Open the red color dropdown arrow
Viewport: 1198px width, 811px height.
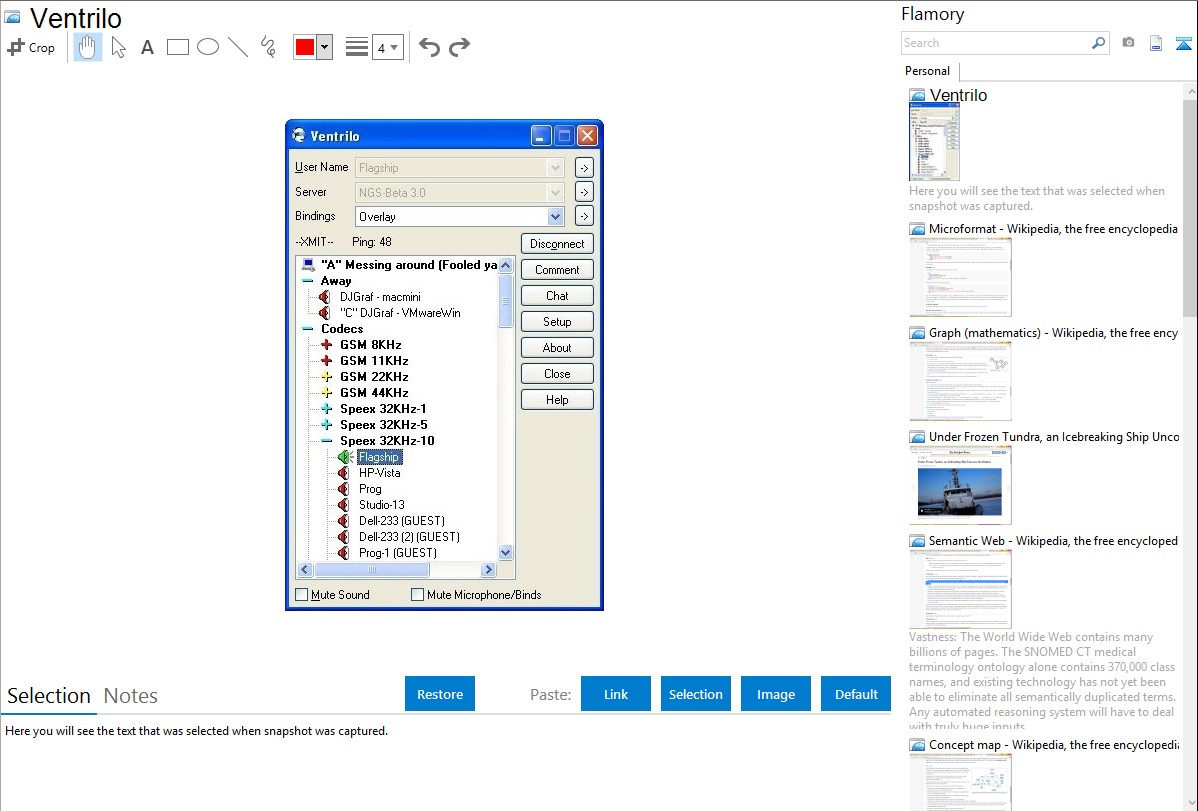tap(325, 47)
